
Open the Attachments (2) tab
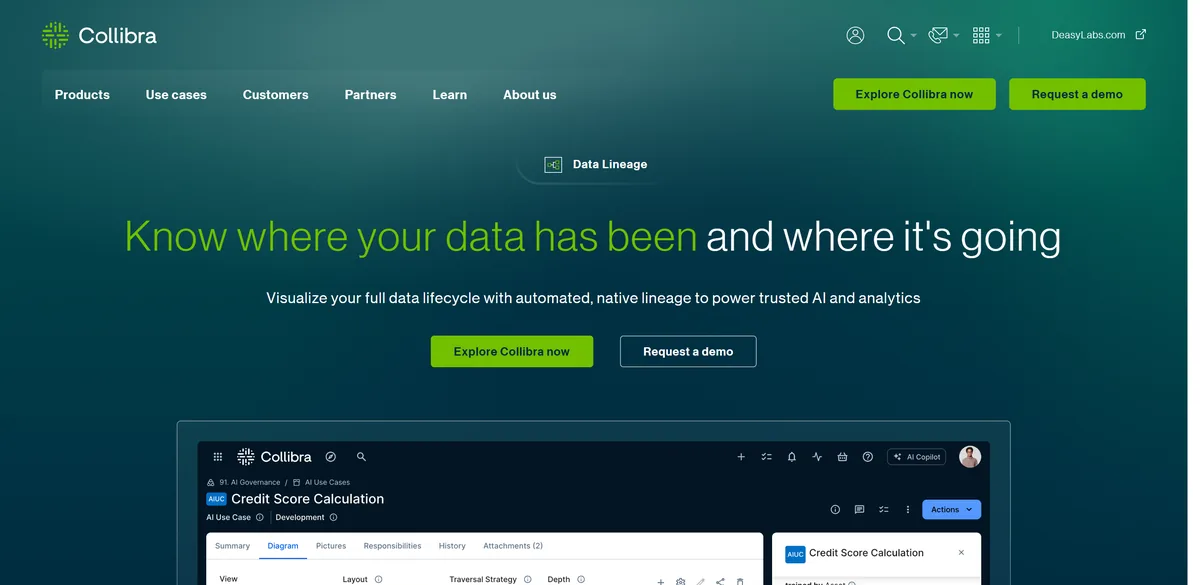513,546
